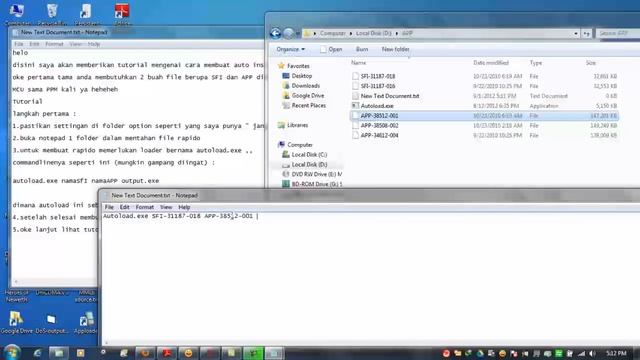640x360 pixels.
Task: Go forward in the Explorer window
Action: pos(288,33)
